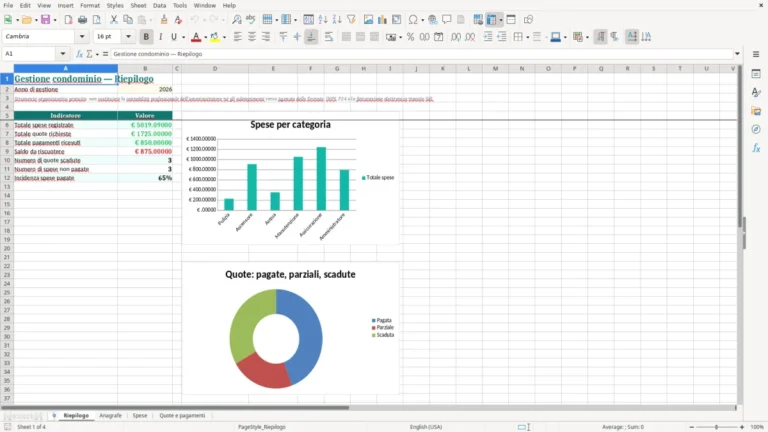Insert an image using the picture icon

368,20
